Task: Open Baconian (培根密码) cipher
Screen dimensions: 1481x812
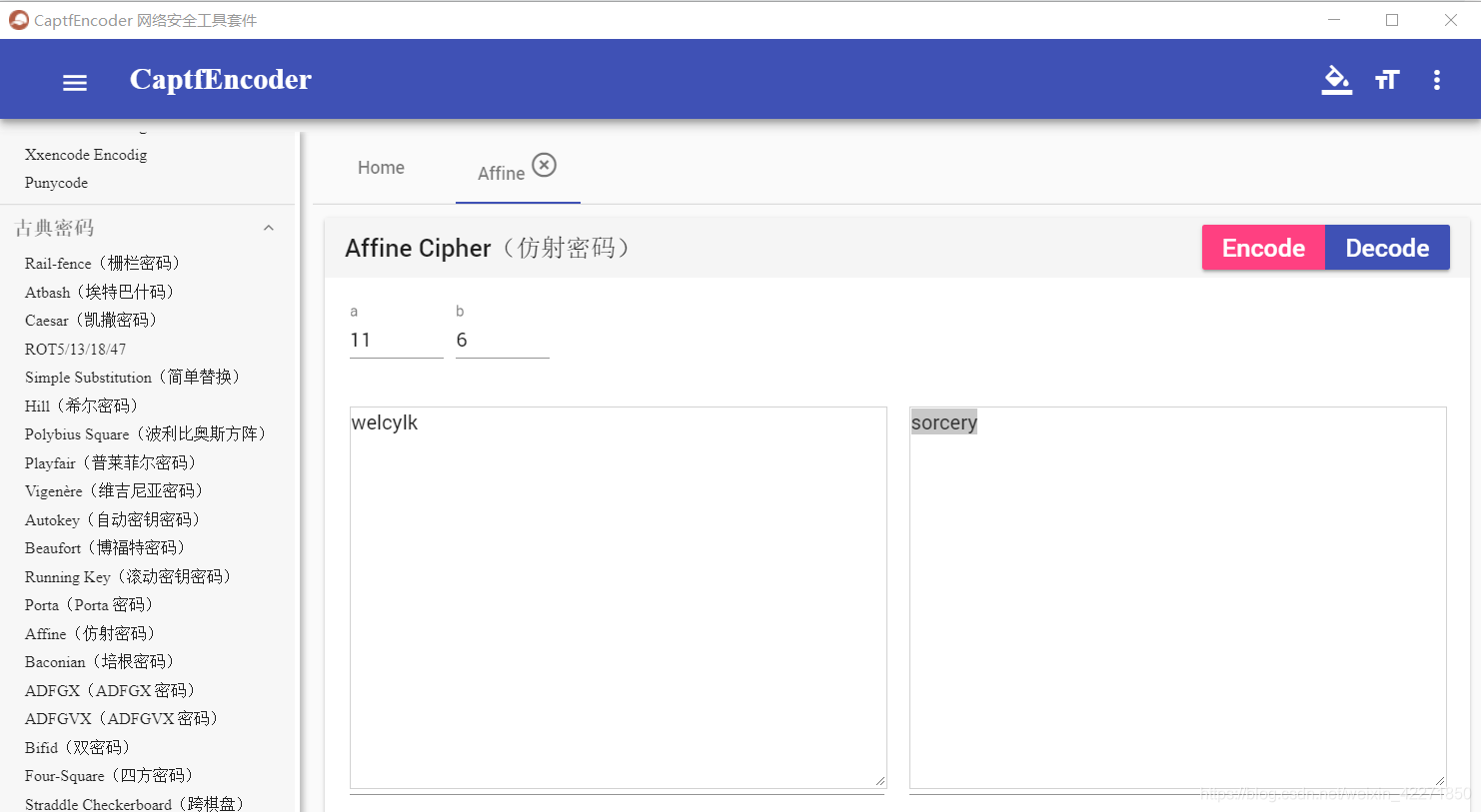Action: pos(99,662)
